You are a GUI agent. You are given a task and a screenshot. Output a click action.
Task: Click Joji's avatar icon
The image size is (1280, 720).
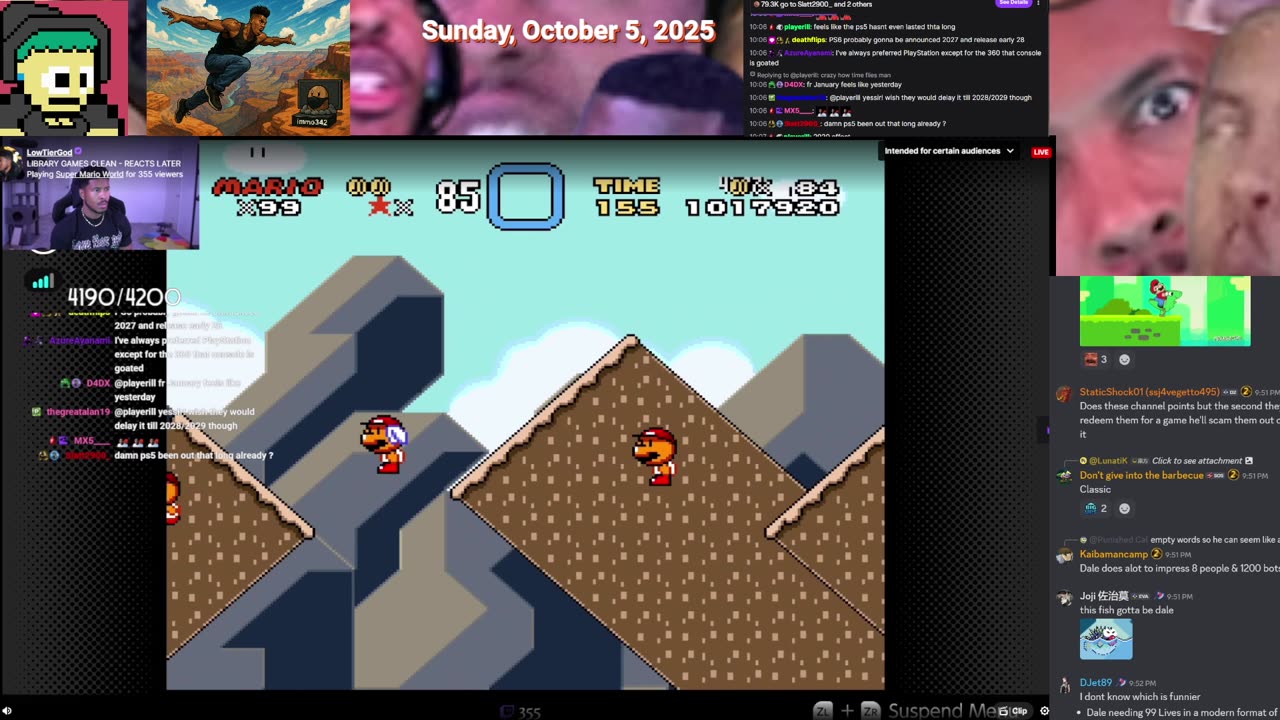coord(1064,598)
